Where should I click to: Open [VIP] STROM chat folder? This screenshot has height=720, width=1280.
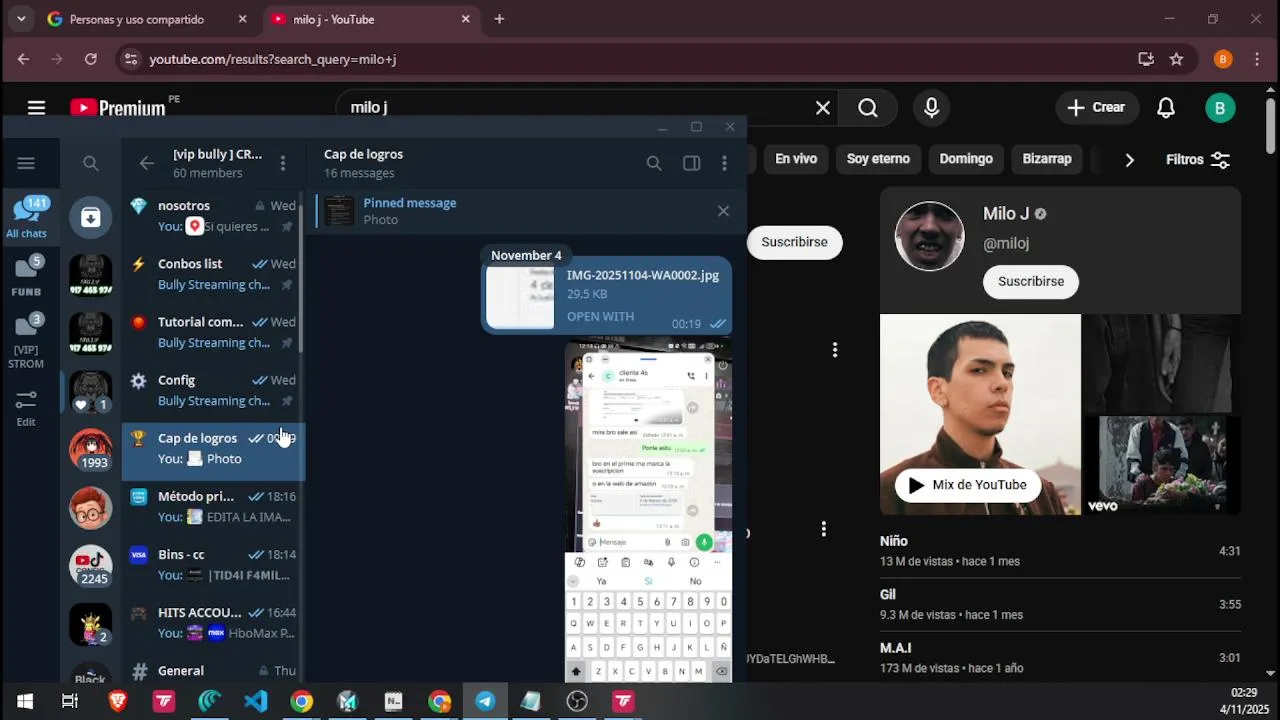(27, 340)
